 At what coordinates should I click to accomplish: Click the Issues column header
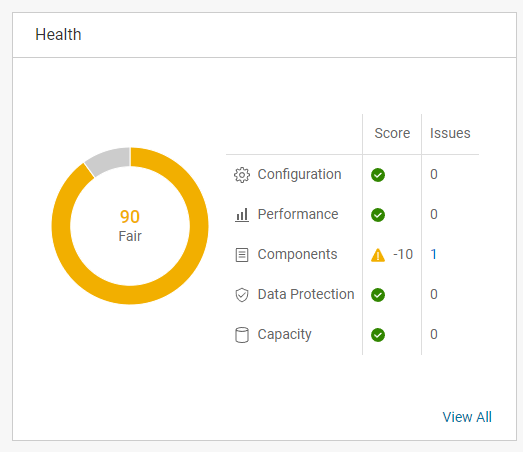450,133
